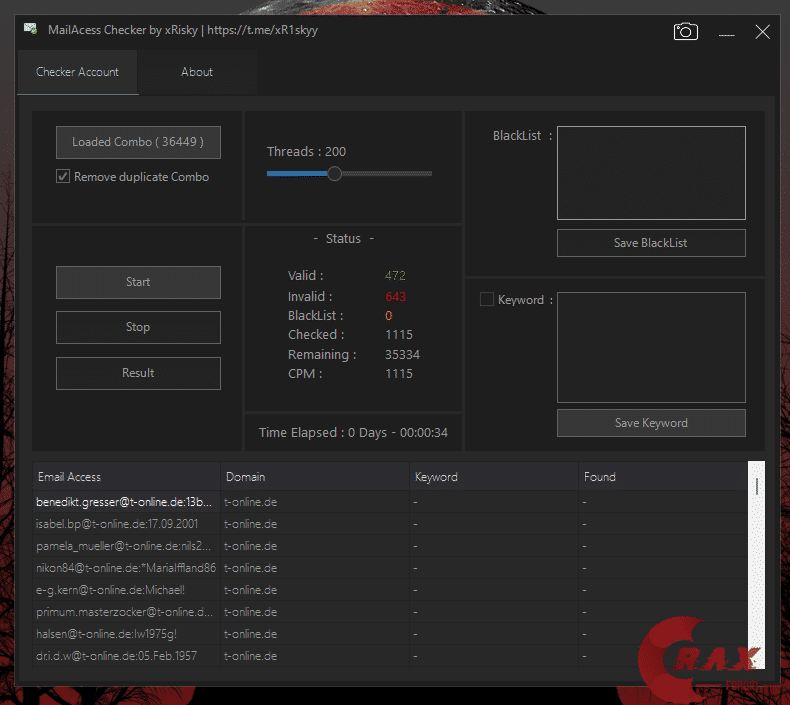Close the MailAcess Checker window
The height and width of the screenshot is (705, 790).
762,32
